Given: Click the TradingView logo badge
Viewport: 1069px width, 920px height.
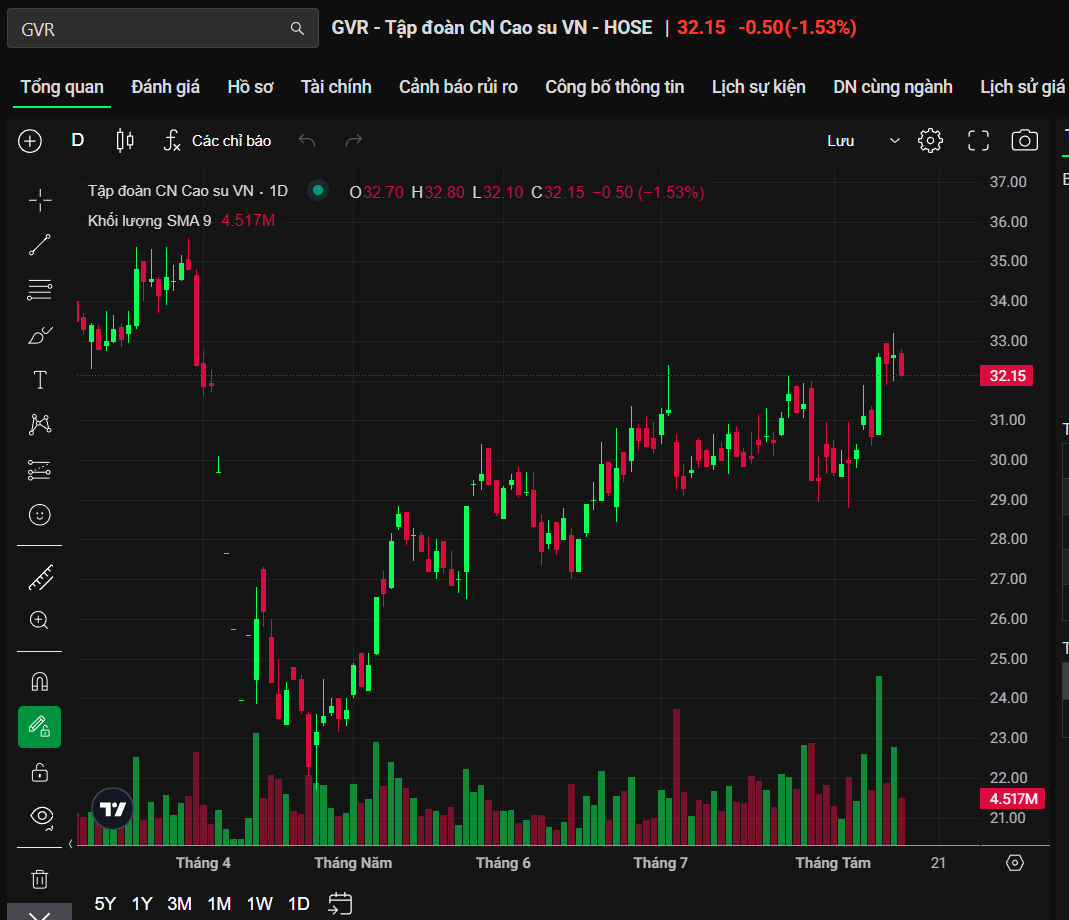Looking at the screenshot, I should coord(112,809).
